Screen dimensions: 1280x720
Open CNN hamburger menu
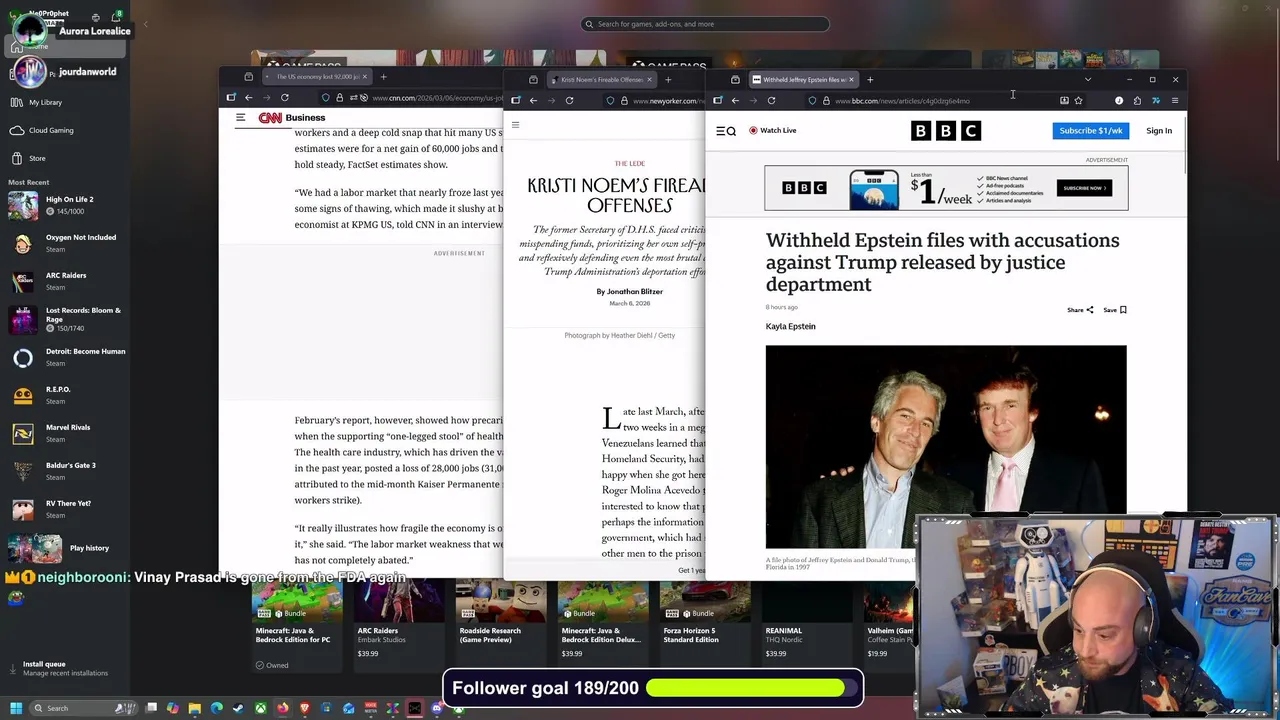tap(240, 117)
